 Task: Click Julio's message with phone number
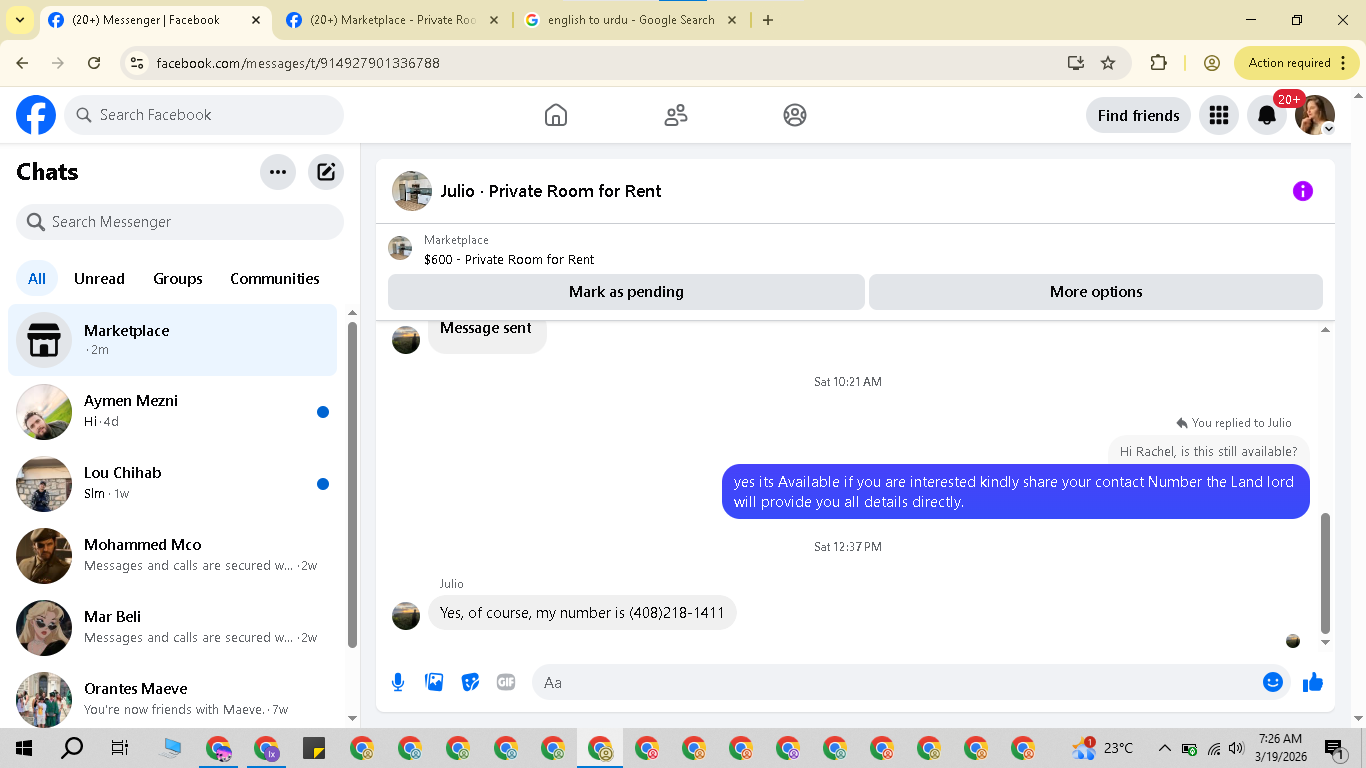click(x=582, y=613)
